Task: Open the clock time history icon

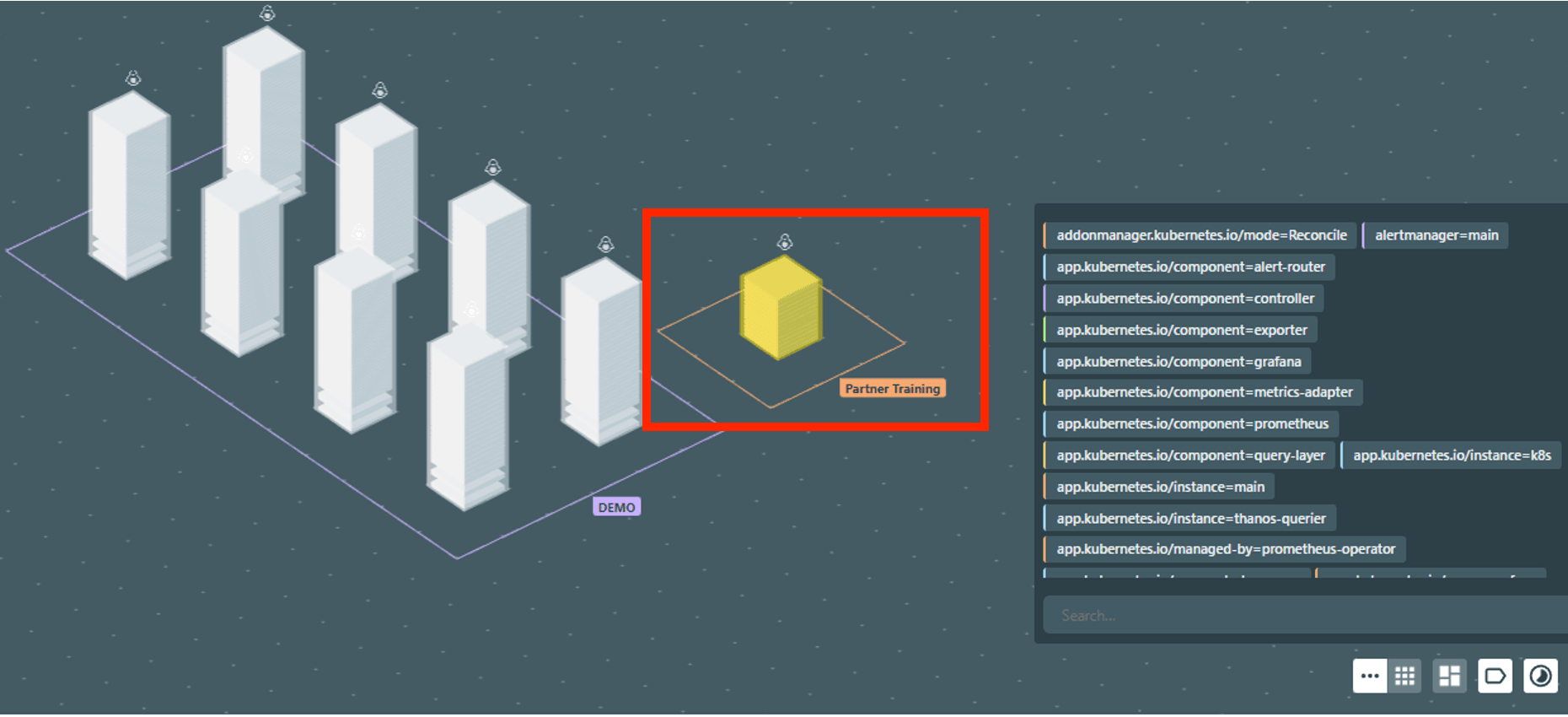Action: tap(1540, 676)
